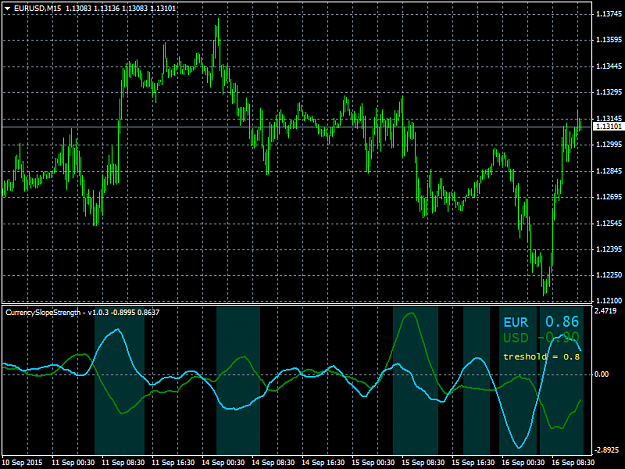The image size is (625, 469).
Task: Click the 16 Sep 08:30 time label
Action: pos(573,463)
